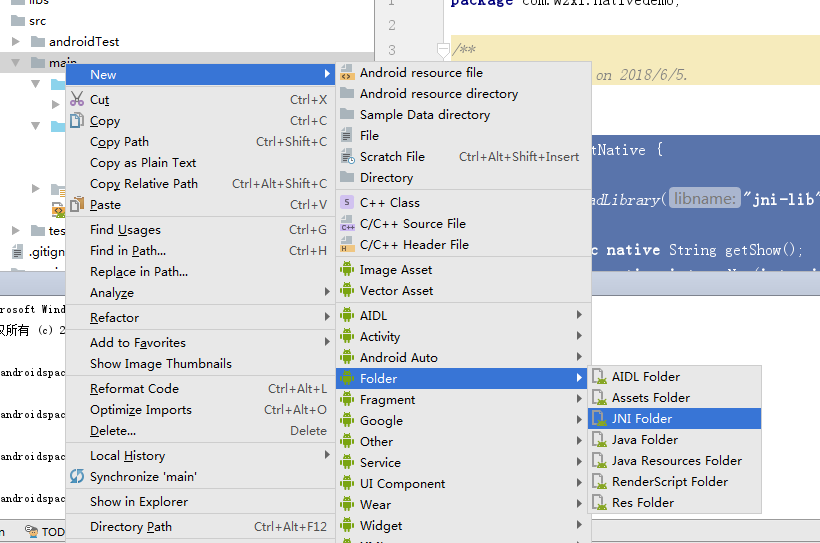Choose Show in Explorer
This screenshot has width=820, height=543.
coord(200,502)
